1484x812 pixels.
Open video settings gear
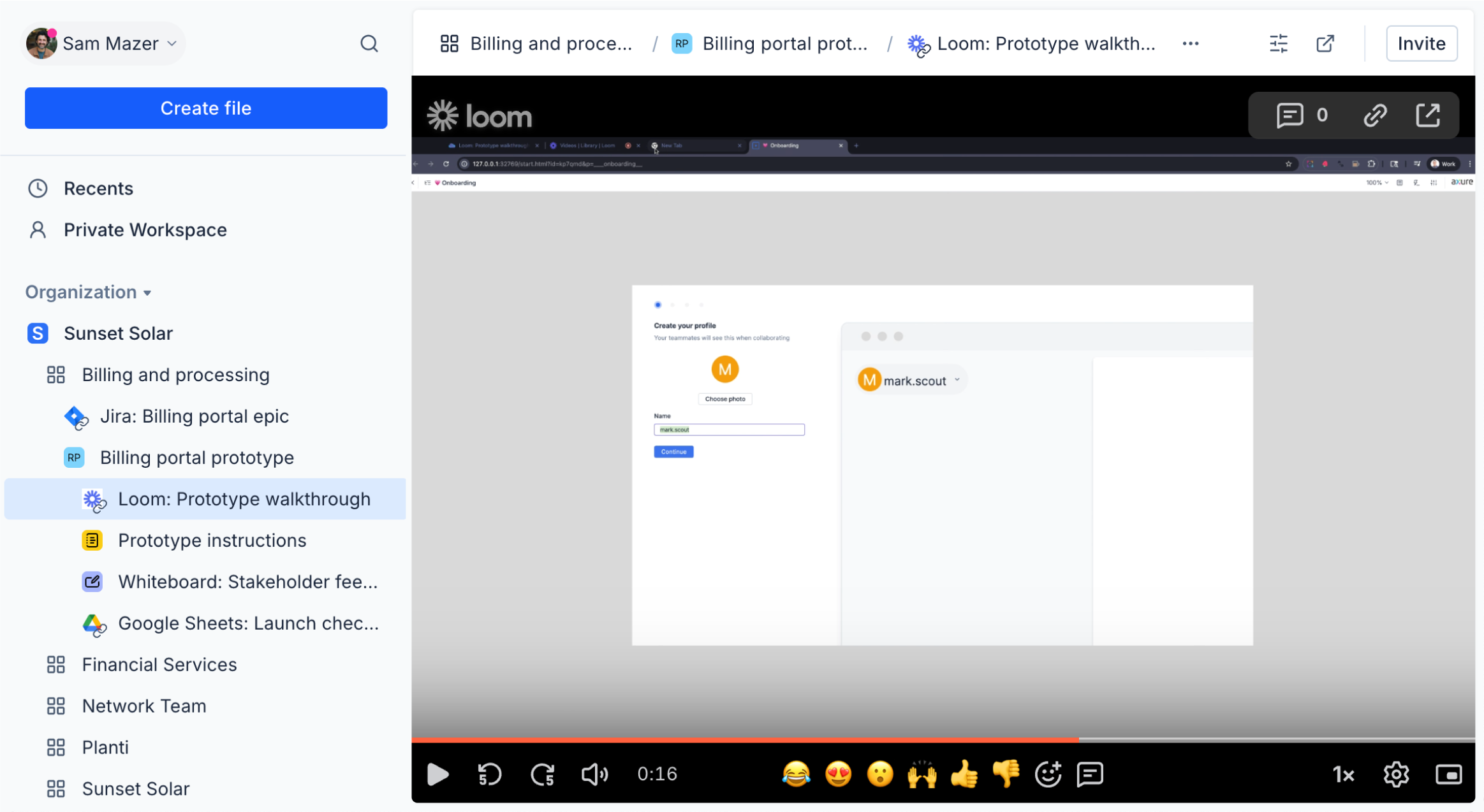pyautogui.click(x=1396, y=774)
